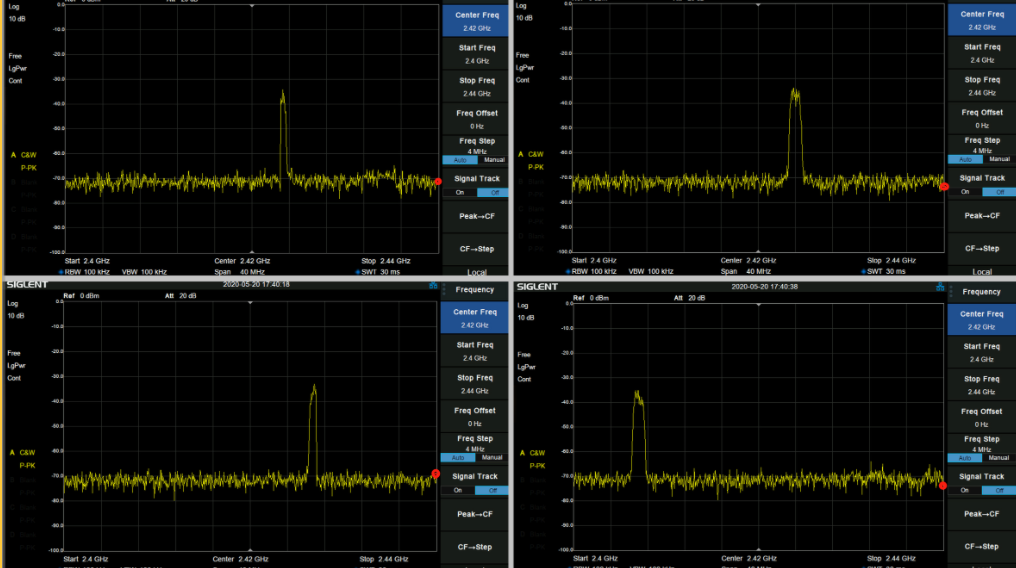Image resolution: width=1016 pixels, height=568 pixels.
Task: Set Freq Step to Manual in top-right analyzer
Action: [999, 159]
